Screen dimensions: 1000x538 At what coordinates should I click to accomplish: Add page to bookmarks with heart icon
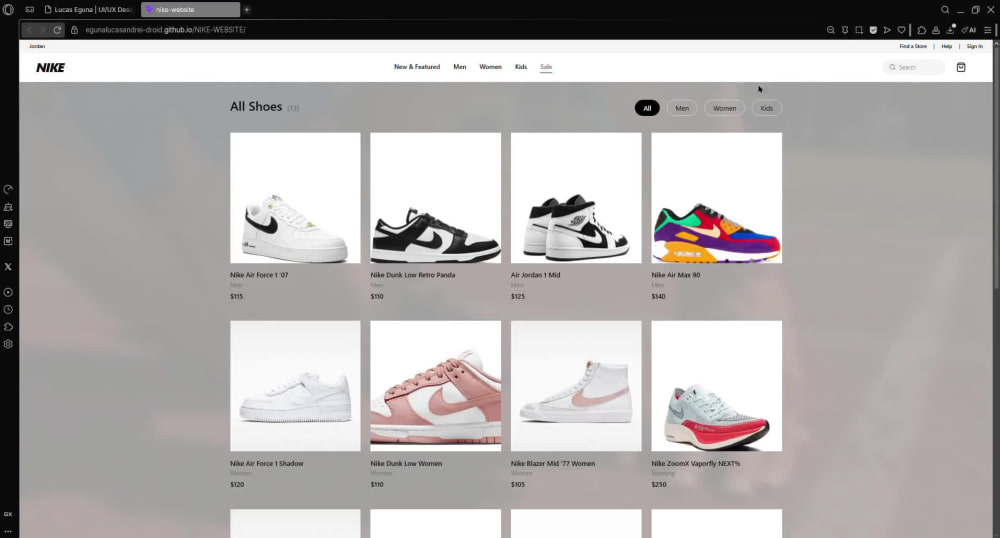901,30
